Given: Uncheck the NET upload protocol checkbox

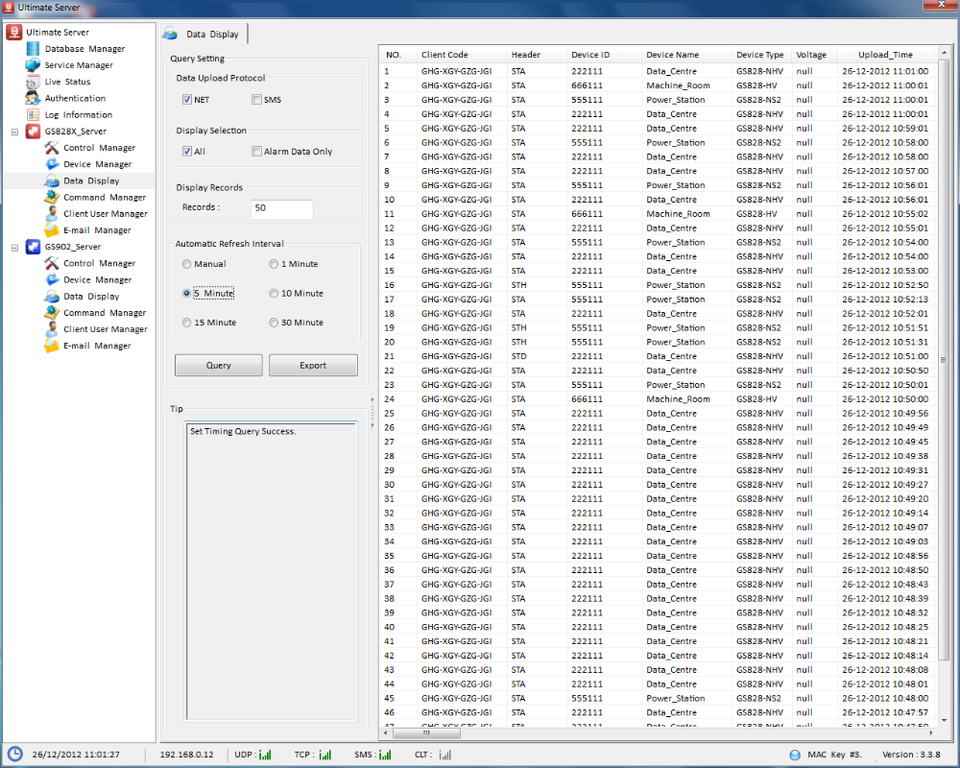Looking at the screenshot, I should click(187, 100).
